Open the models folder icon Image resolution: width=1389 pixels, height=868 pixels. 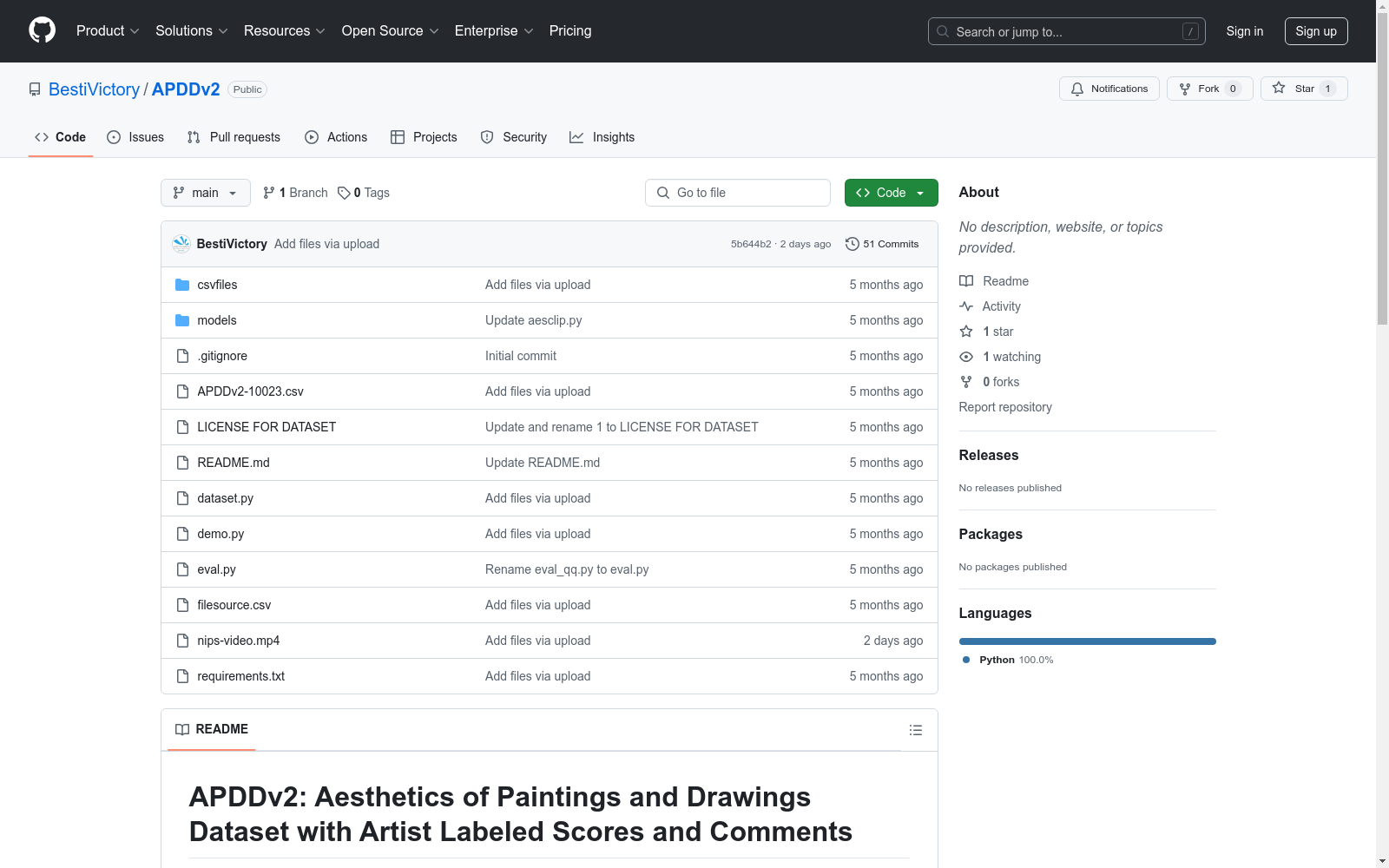182,320
